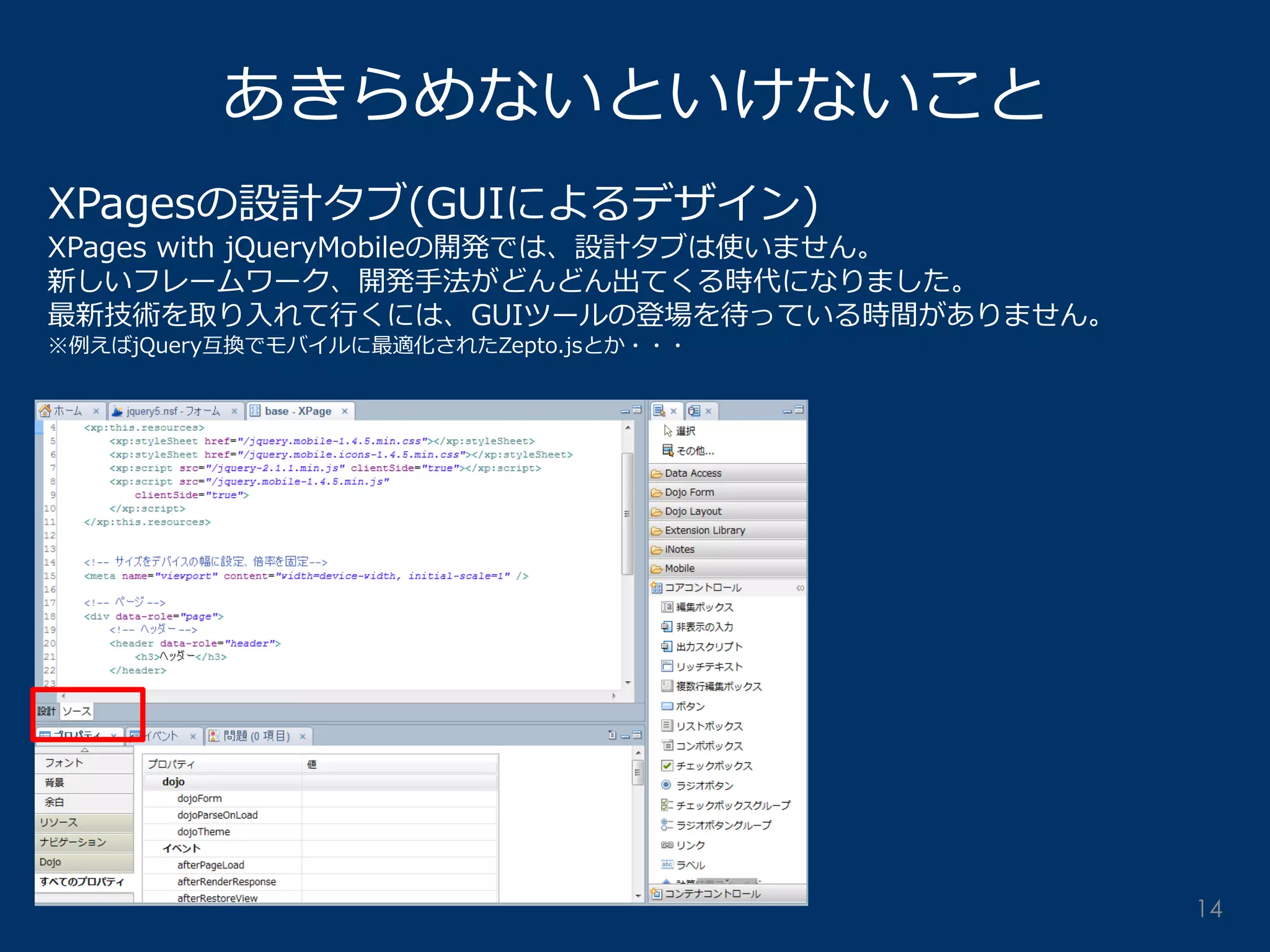Click the data-role="page" div line in source
1270x952 pixels.
(154, 617)
